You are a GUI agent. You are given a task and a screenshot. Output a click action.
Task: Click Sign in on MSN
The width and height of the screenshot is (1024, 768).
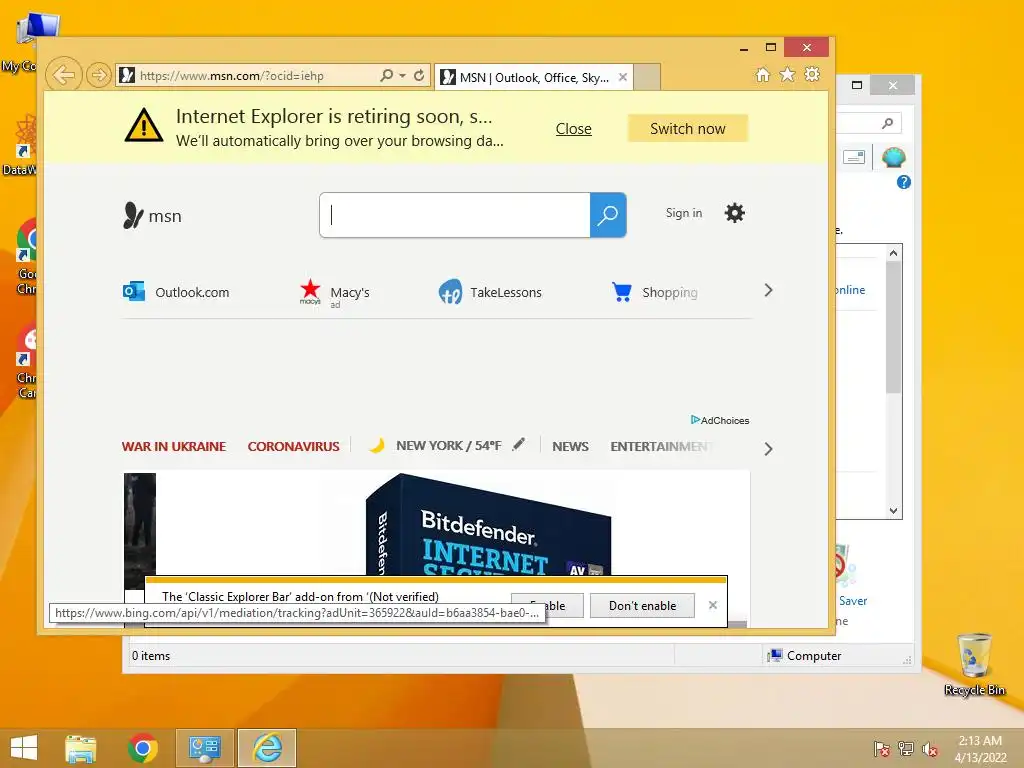684,213
